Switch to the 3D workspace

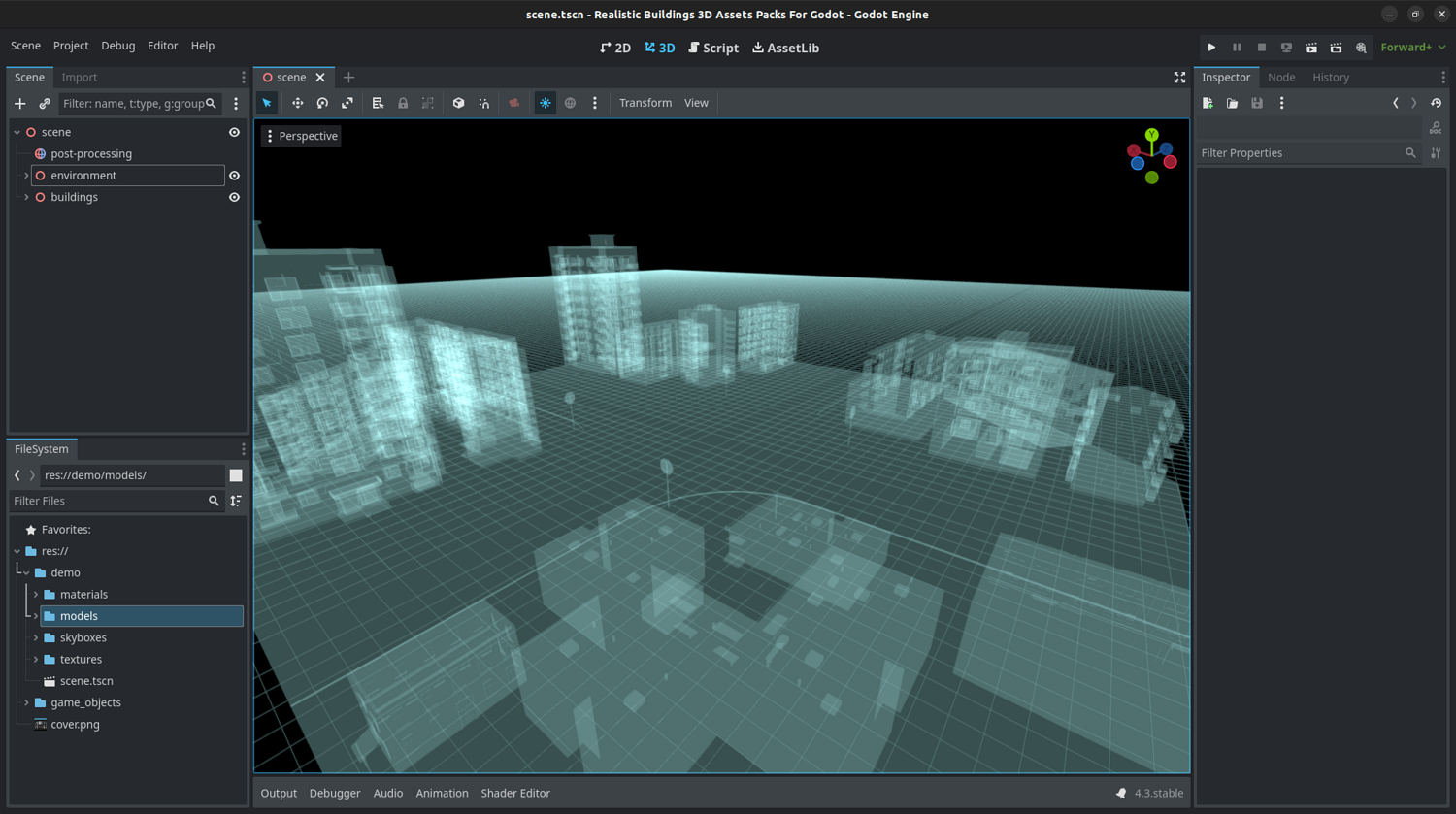(660, 48)
